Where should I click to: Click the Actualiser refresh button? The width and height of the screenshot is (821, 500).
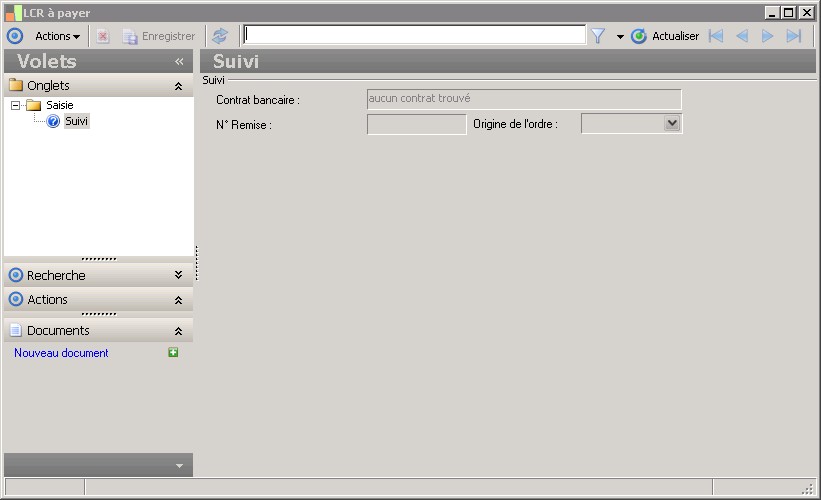click(665, 36)
